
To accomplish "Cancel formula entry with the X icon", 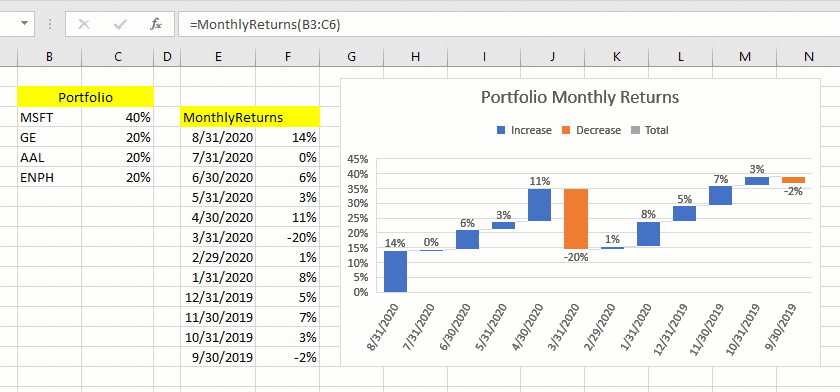I will [84, 24].
